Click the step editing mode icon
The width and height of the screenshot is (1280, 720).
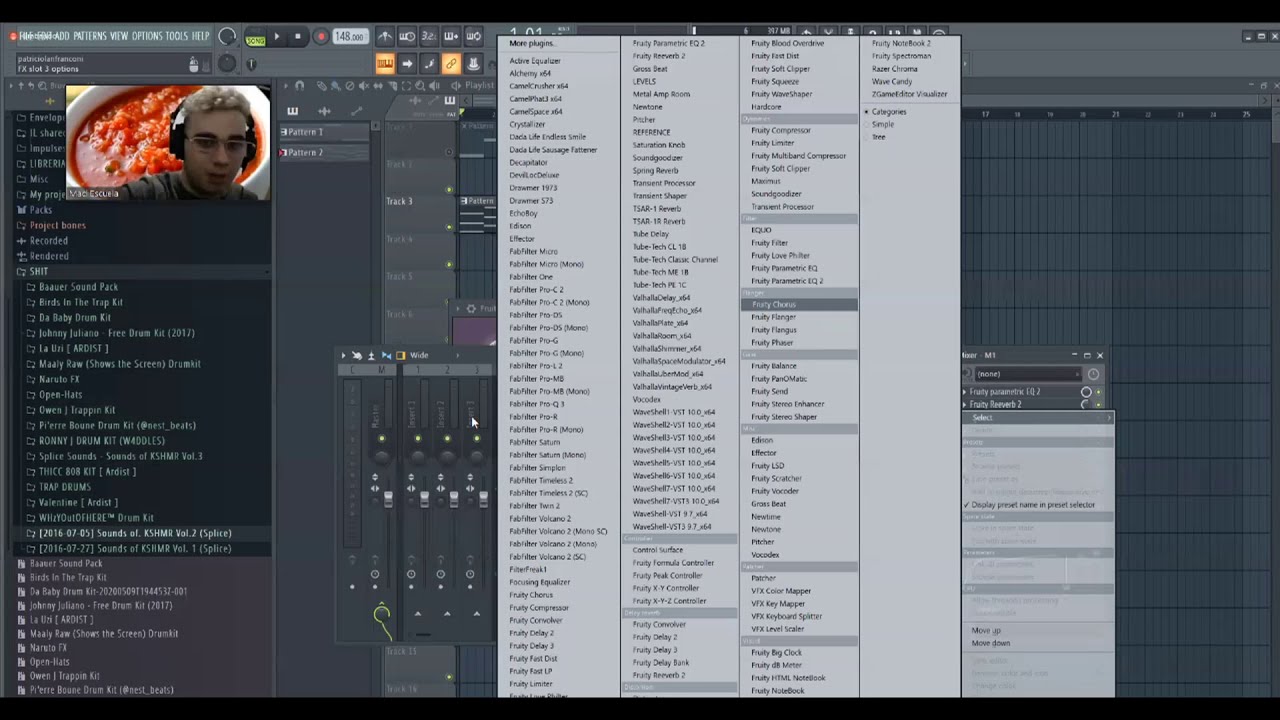(429, 64)
